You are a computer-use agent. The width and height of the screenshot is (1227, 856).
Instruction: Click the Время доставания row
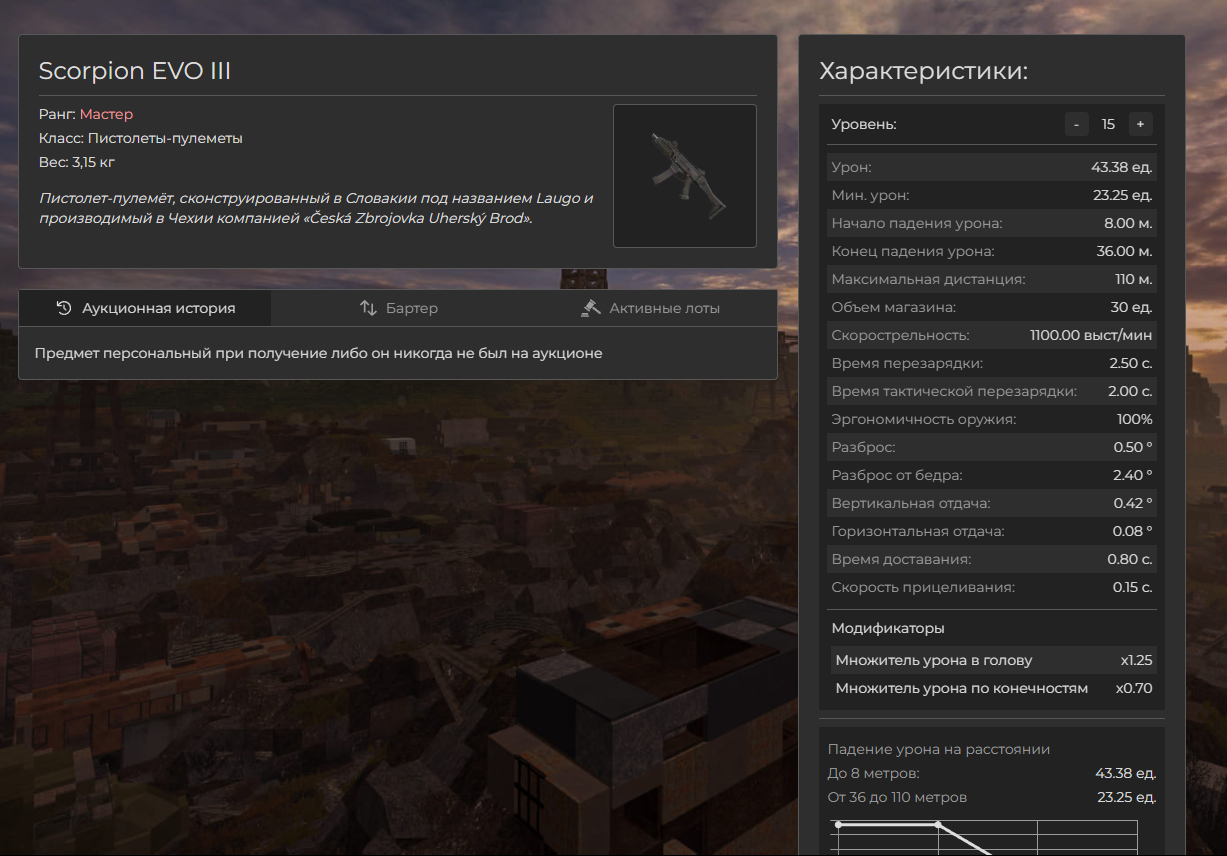click(x=992, y=559)
